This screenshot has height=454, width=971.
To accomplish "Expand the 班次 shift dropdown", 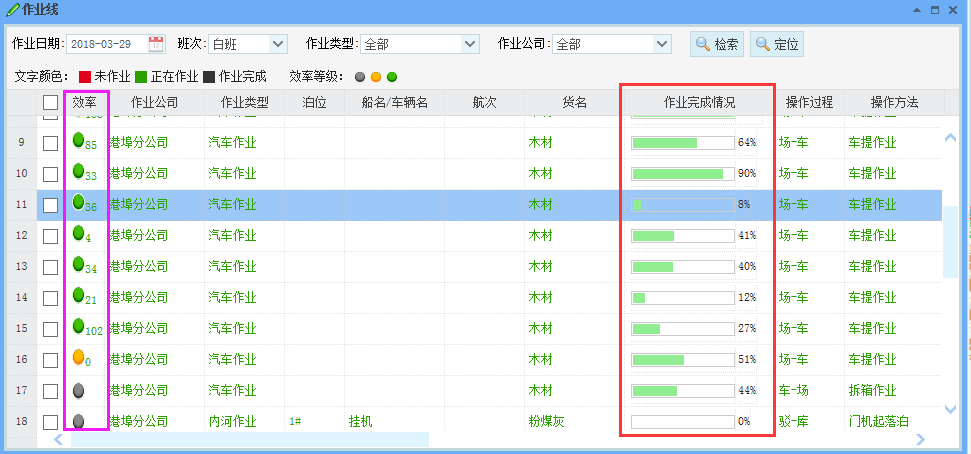I will pyautogui.click(x=278, y=44).
